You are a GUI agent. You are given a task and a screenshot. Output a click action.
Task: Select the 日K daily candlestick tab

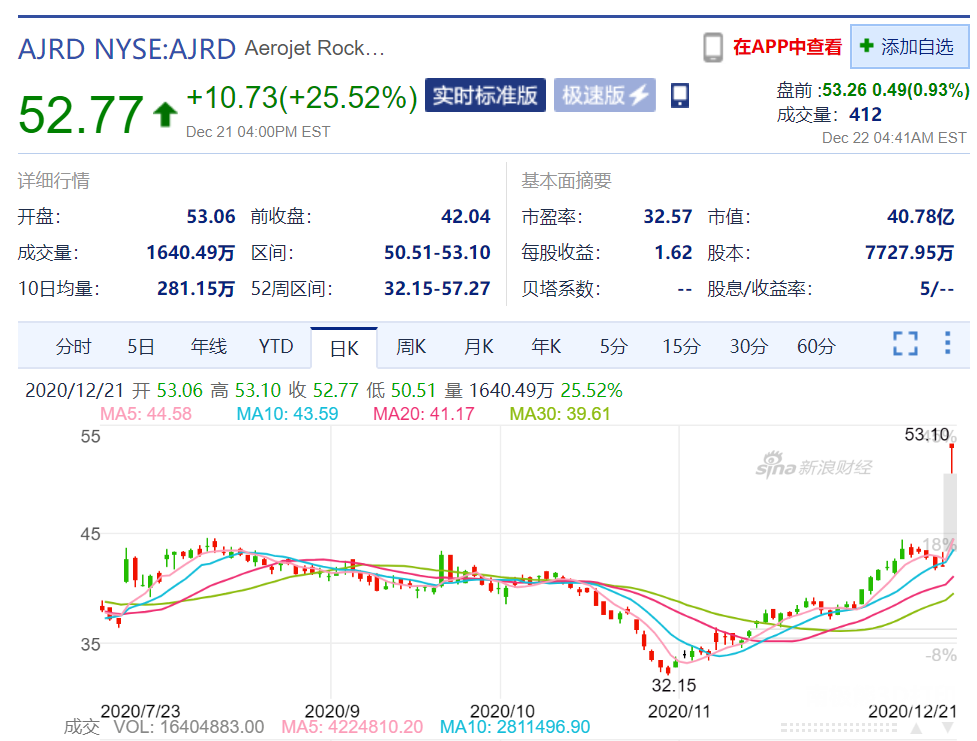[344, 348]
